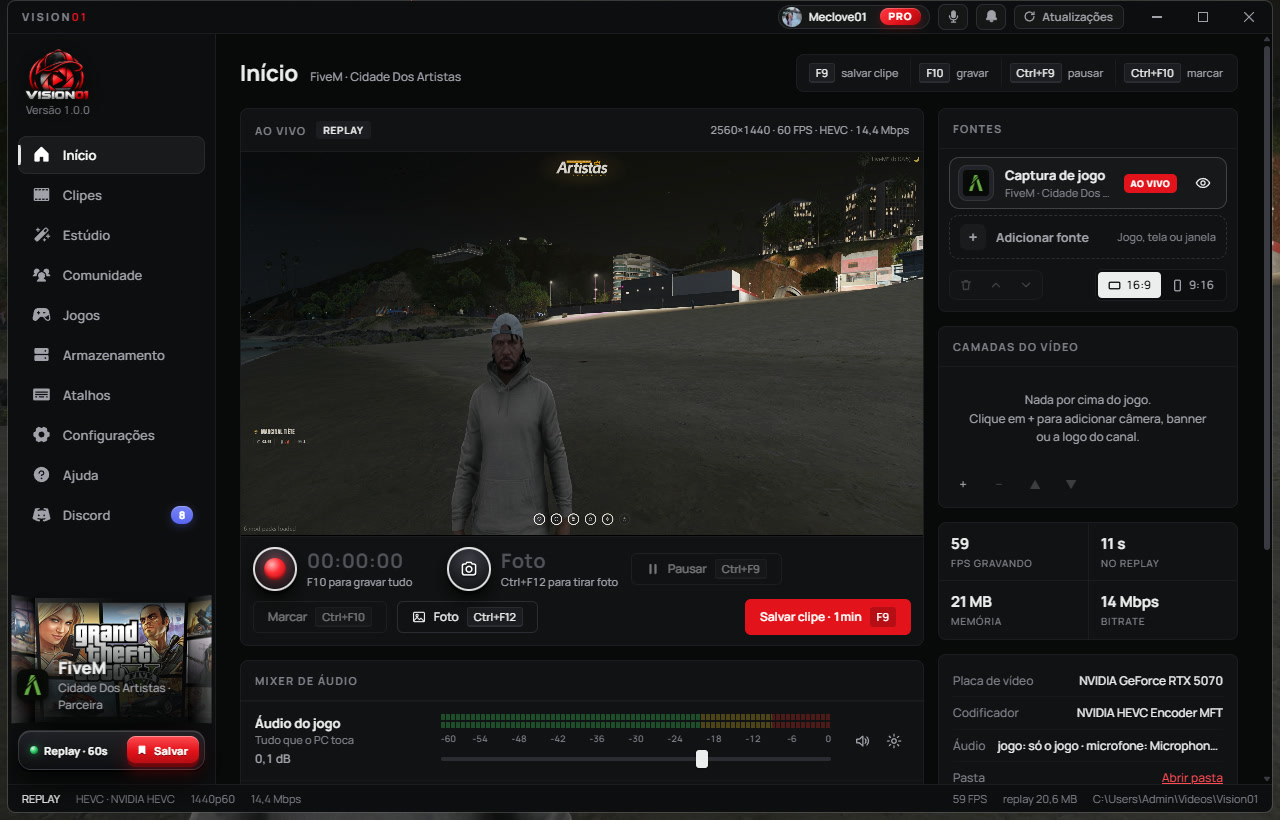Click the Foto Ctrl+F12 button

467,617
